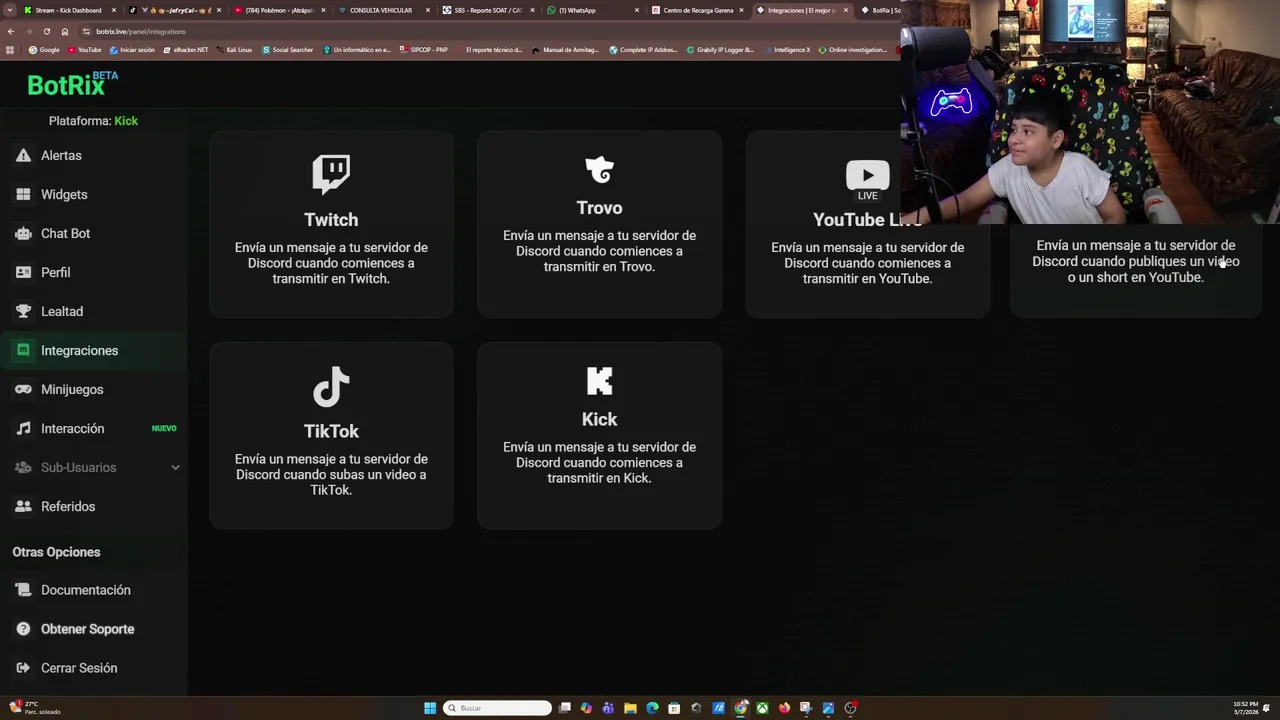This screenshot has height=720, width=1280.
Task: Open the Xbox app from the taskbar
Action: (762, 708)
